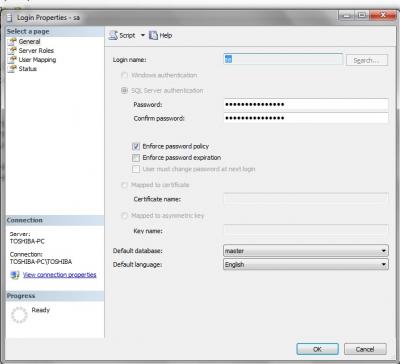Screen dimensions: 400x364
Task: Click the Confirm password field
Action: 306,118
